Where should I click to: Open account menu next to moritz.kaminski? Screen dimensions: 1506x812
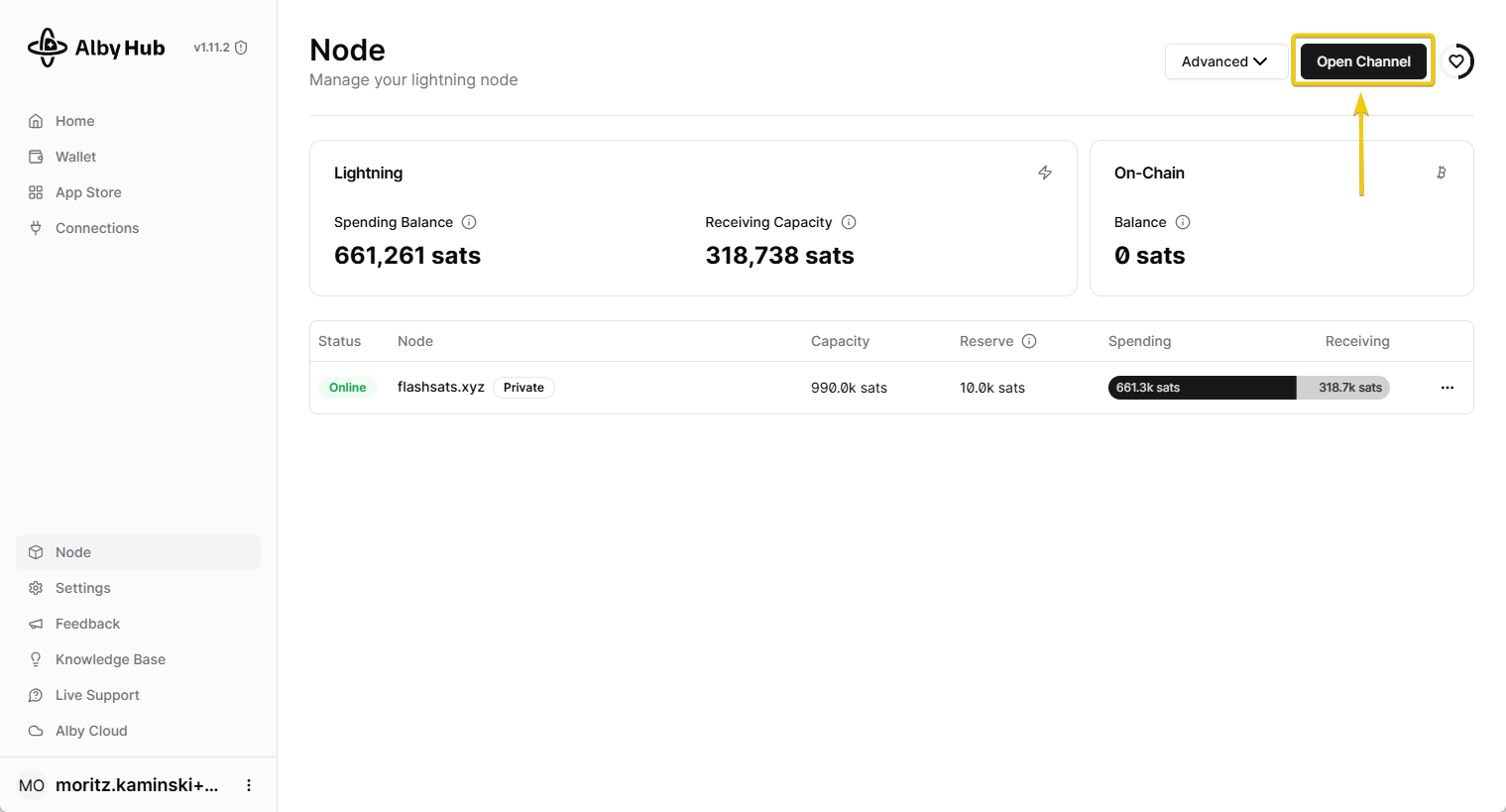249,785
